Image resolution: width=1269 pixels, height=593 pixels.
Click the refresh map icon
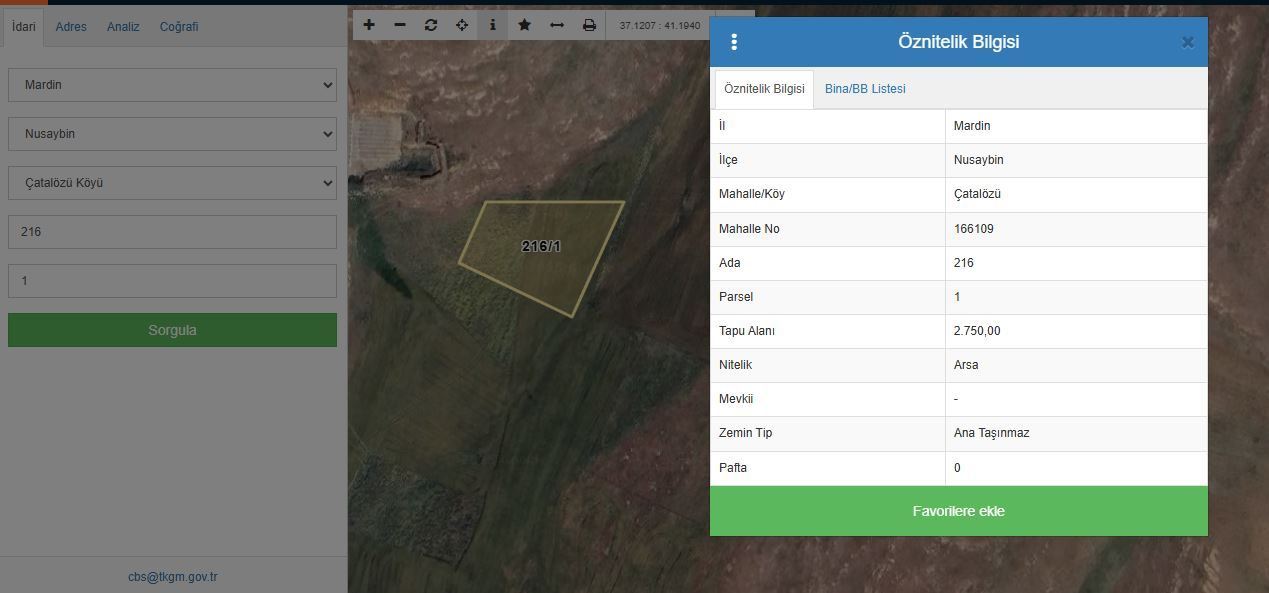tap(431, 25)
